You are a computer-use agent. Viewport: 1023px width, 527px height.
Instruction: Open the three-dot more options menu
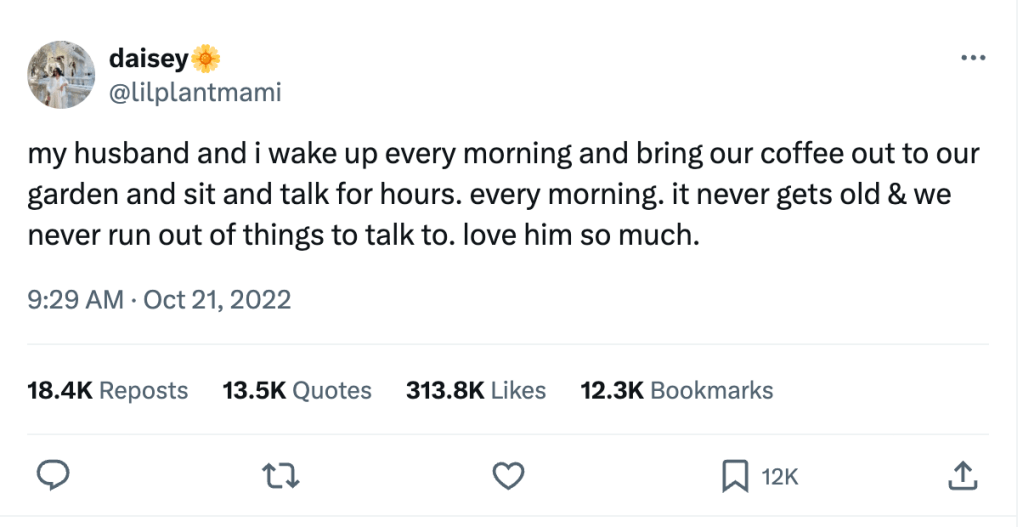tap(972, 58)
